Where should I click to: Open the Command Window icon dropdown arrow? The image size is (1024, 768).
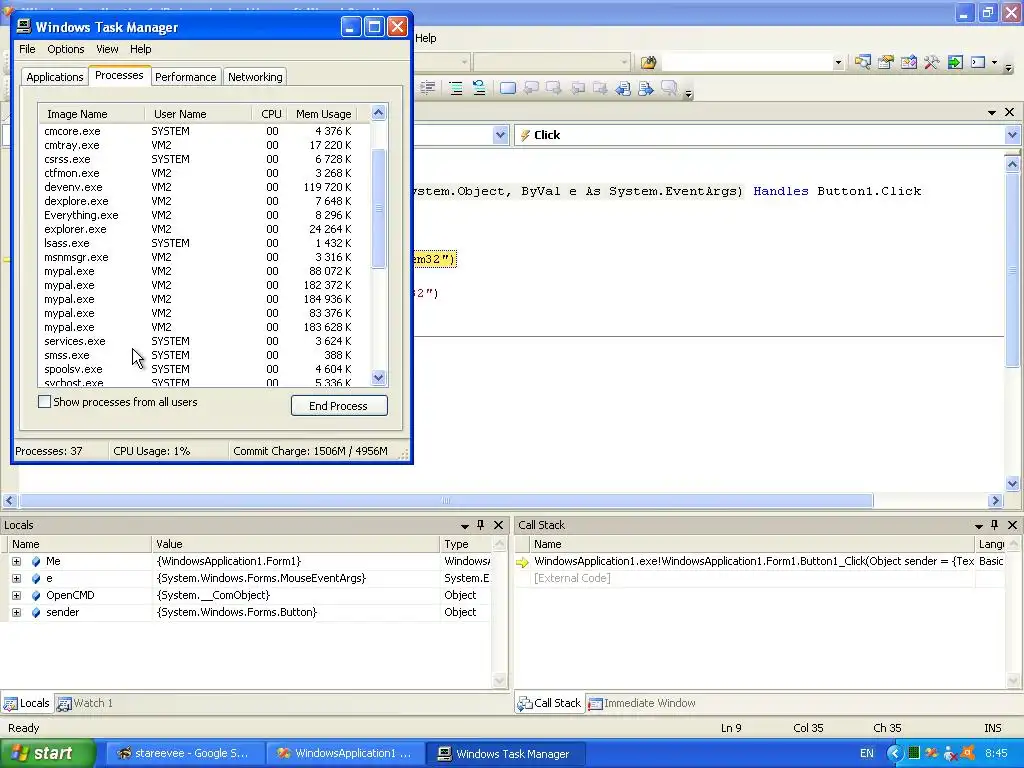(994, 63)
